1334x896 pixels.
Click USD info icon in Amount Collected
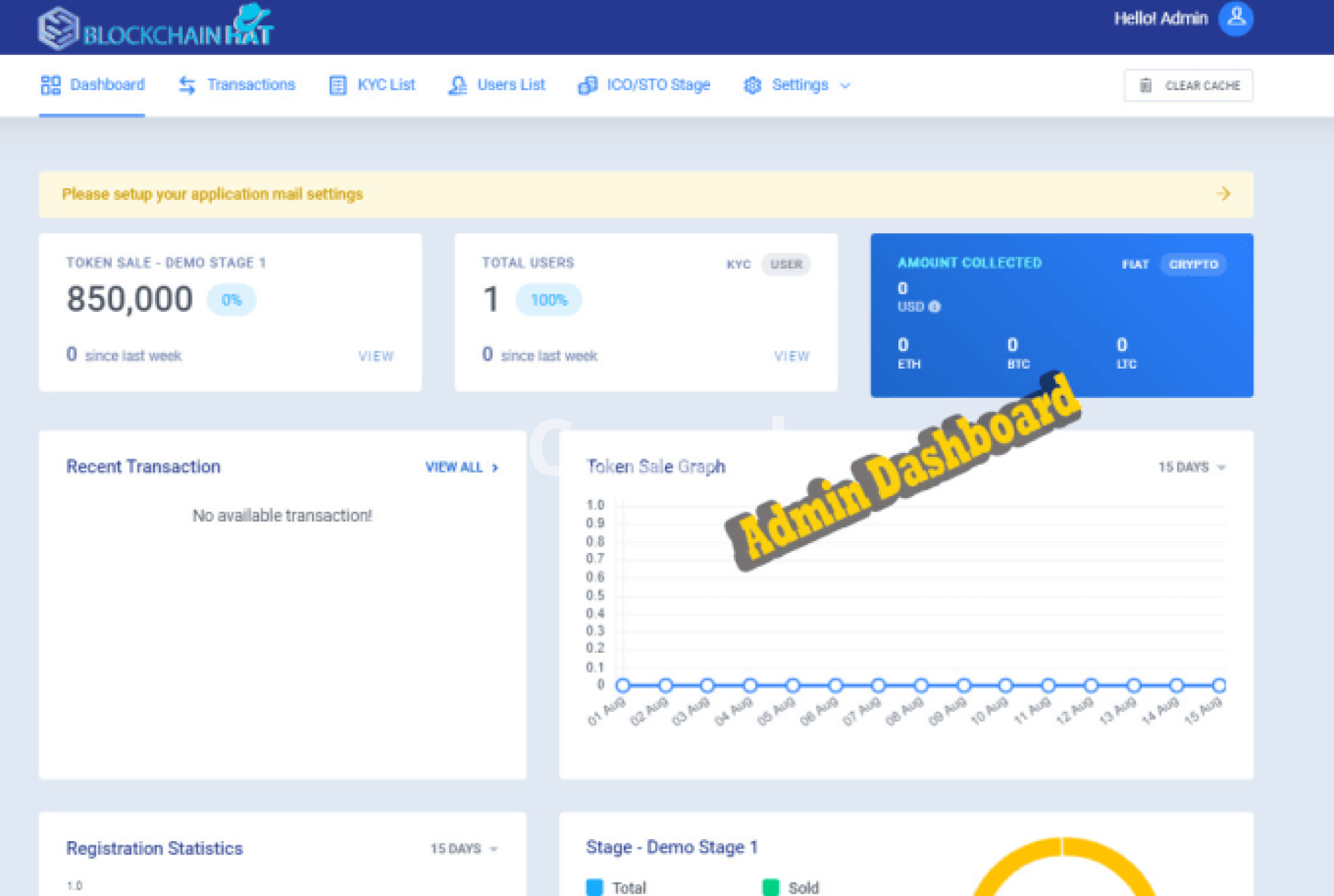[x=934, y=306]
